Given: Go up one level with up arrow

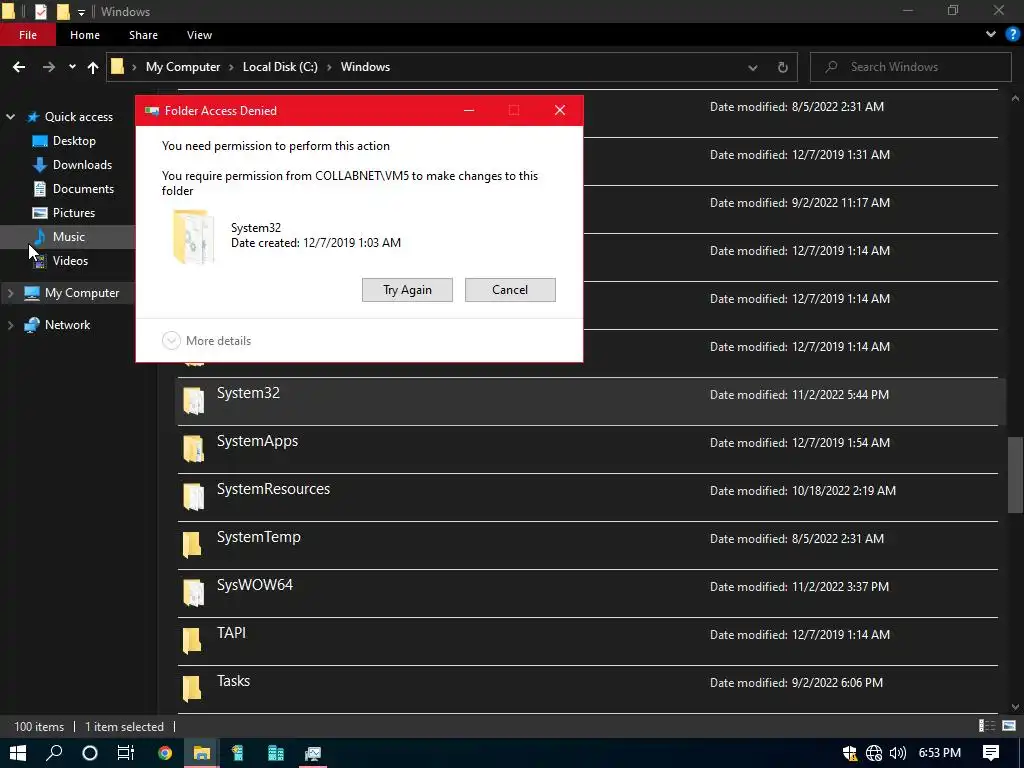Looking at the screenshot, I should click(93, 67).
